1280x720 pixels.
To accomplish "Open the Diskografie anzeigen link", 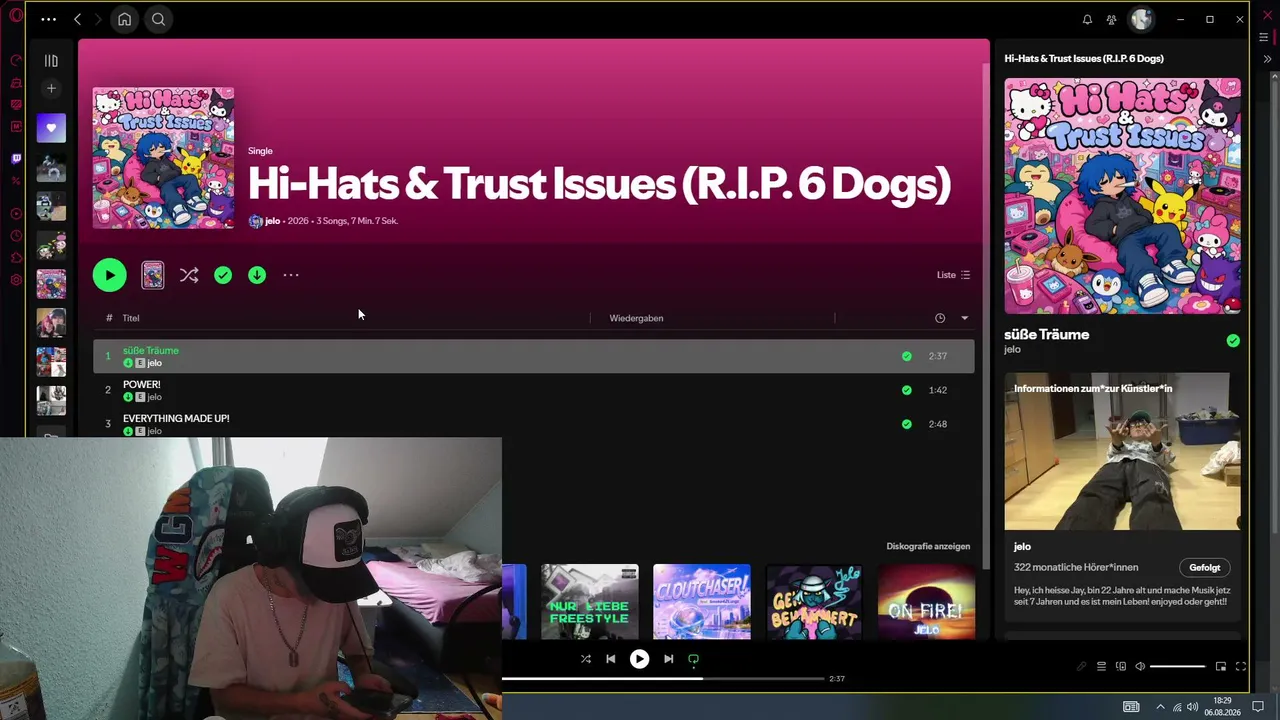I will 928,546.
